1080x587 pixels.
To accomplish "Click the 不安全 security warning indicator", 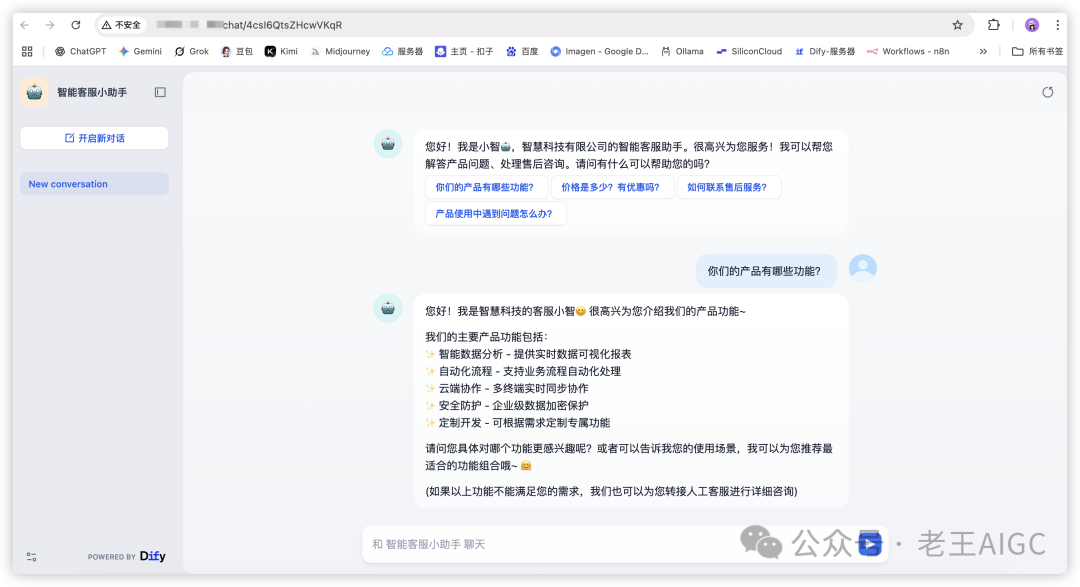I will click(x=121, y=25).
